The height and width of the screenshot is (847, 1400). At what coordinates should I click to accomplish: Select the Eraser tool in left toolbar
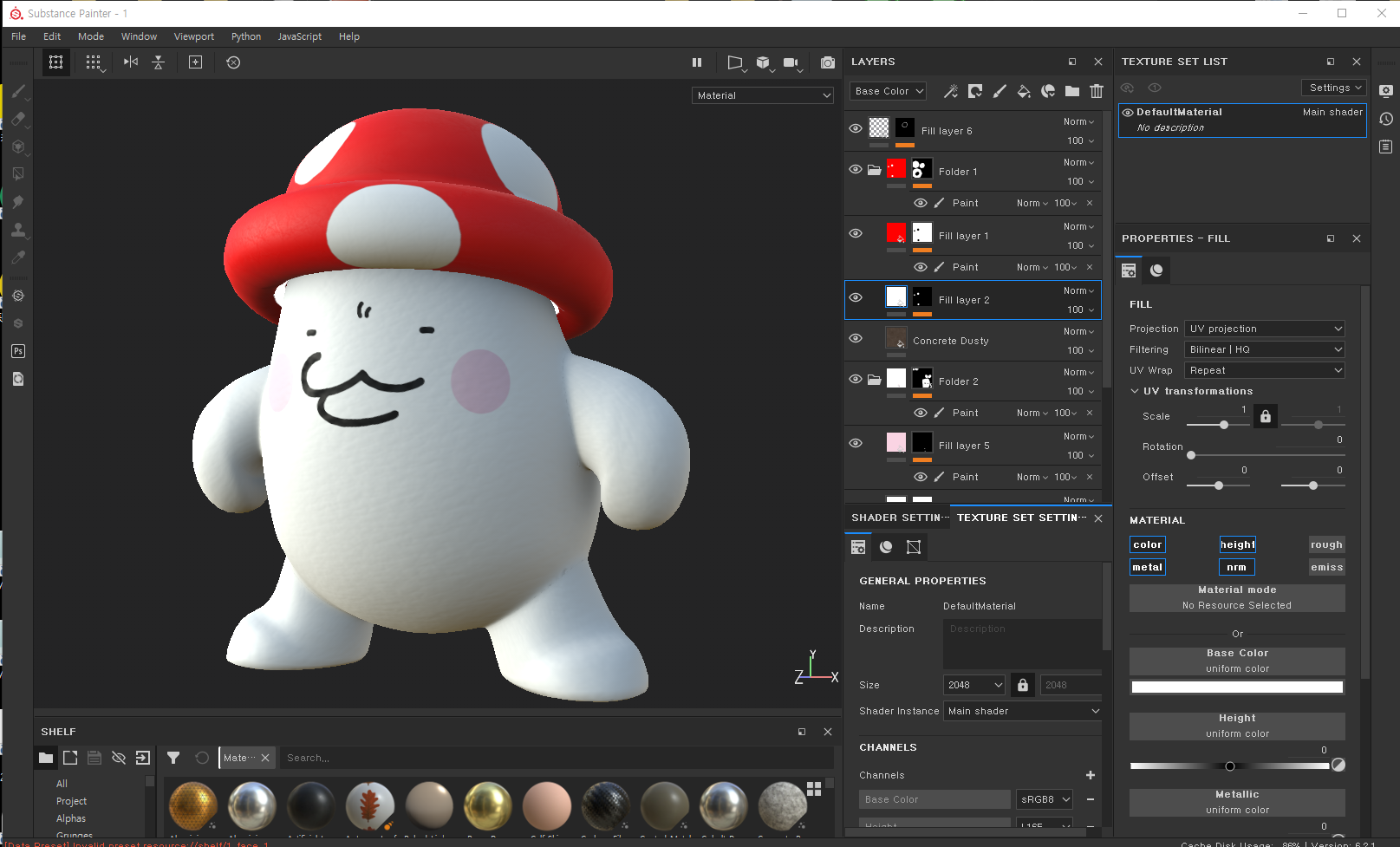17,119
